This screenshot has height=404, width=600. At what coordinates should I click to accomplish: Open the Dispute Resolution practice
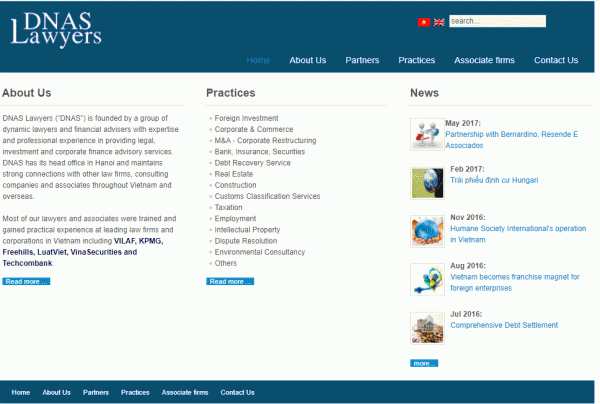click(246, 241)
